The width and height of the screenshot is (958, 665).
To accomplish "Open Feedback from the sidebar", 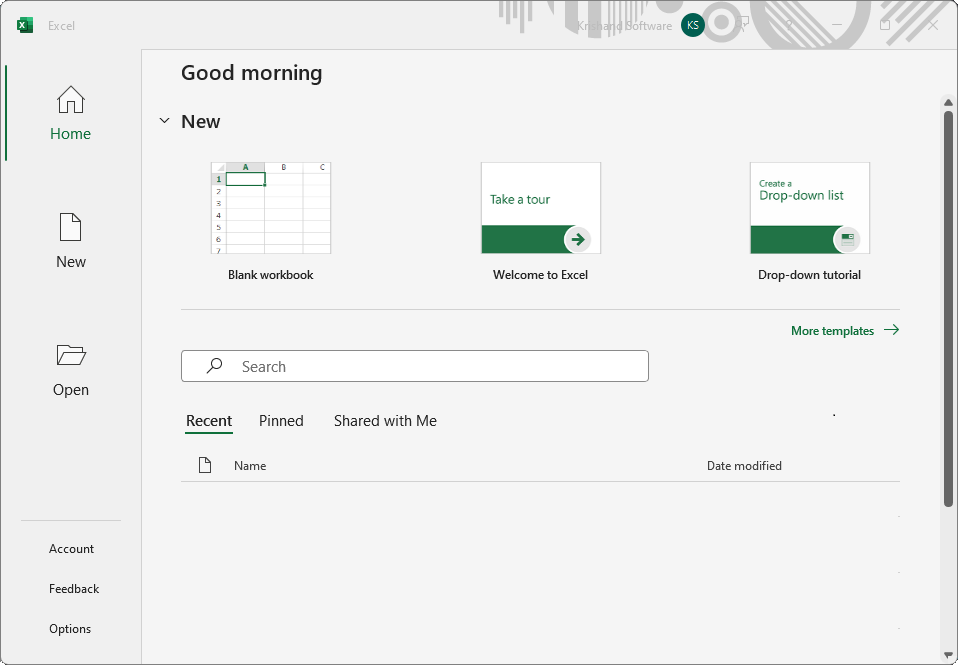I will coord(74,589).
